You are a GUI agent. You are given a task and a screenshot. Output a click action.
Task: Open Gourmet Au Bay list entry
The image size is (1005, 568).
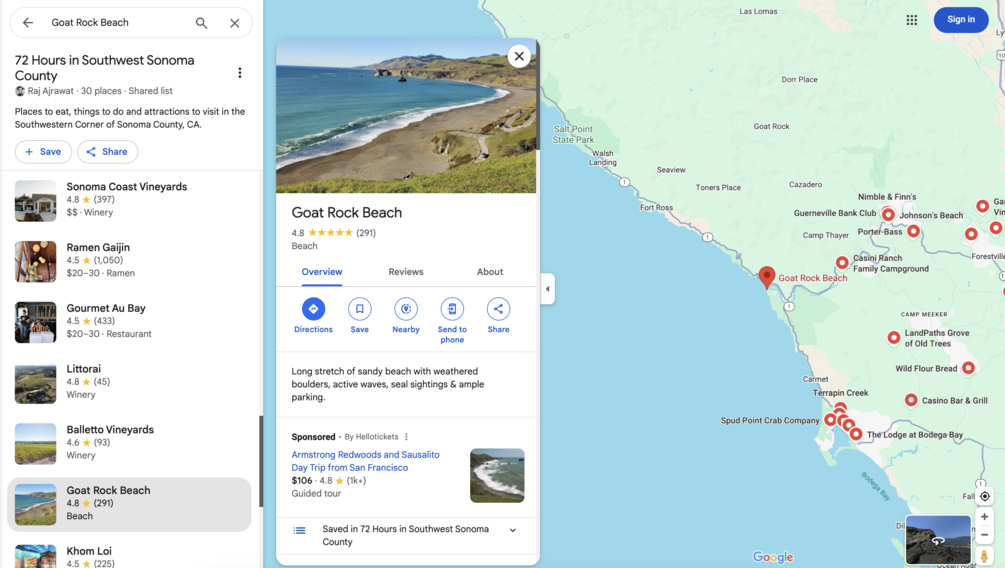tap(129, 322)
